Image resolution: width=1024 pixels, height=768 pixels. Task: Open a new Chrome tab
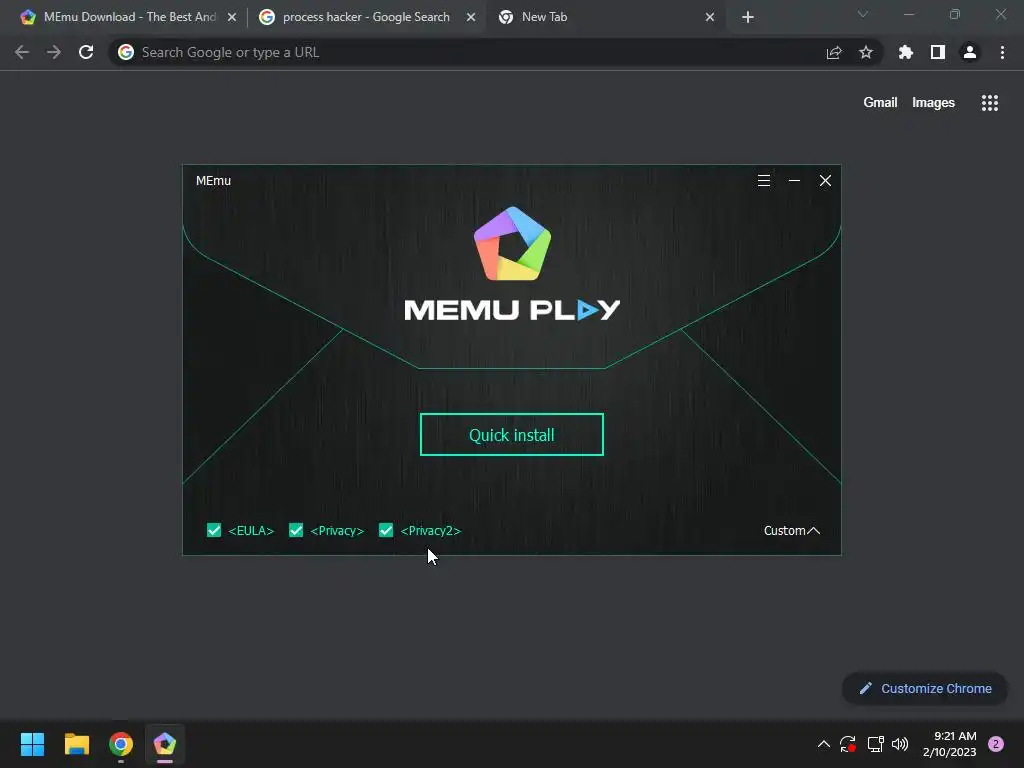pos(748,17)
